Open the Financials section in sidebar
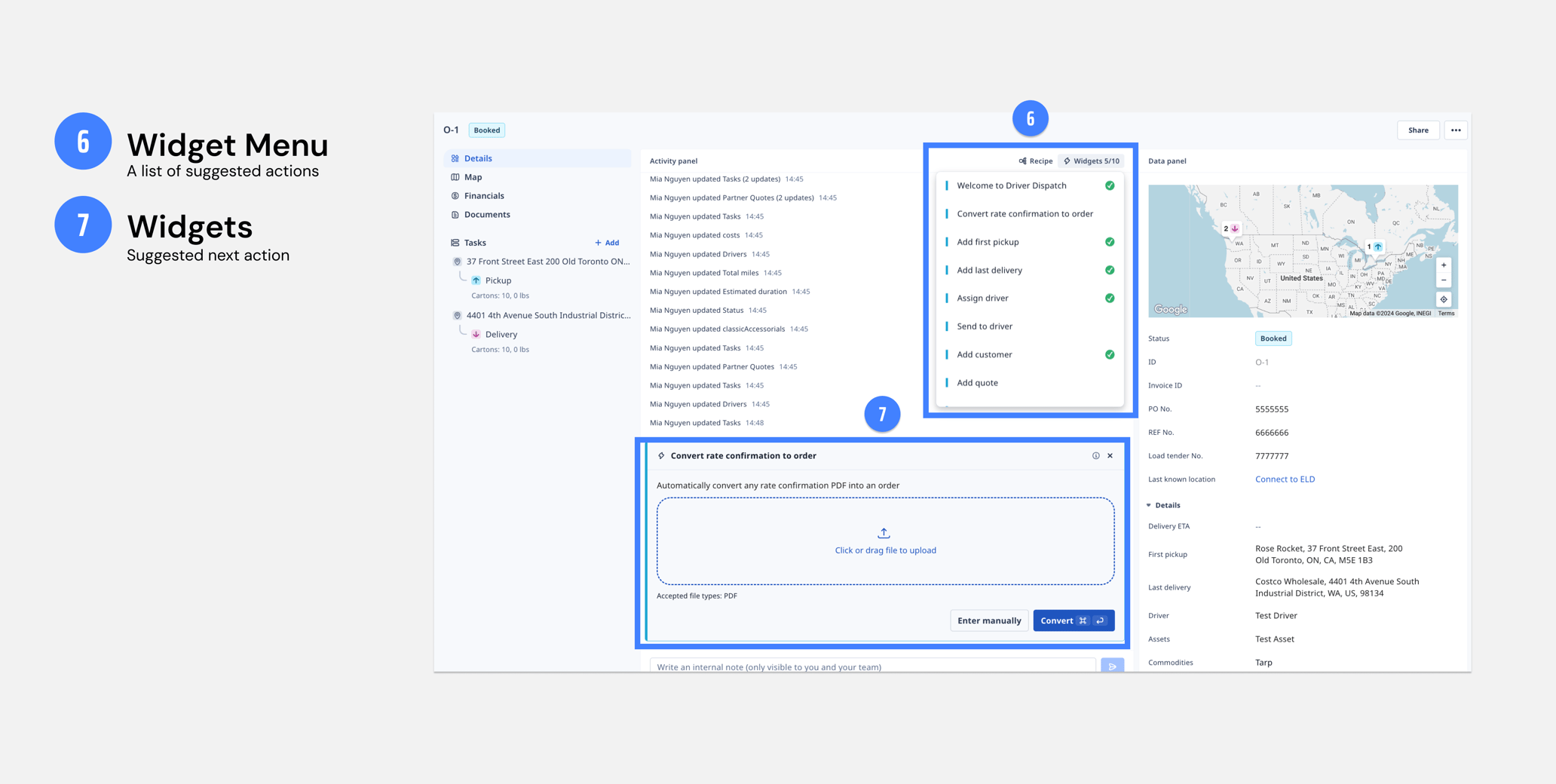Image resolution: width=1556 pixels, height=784 pixels. click(x=484, y=196)
